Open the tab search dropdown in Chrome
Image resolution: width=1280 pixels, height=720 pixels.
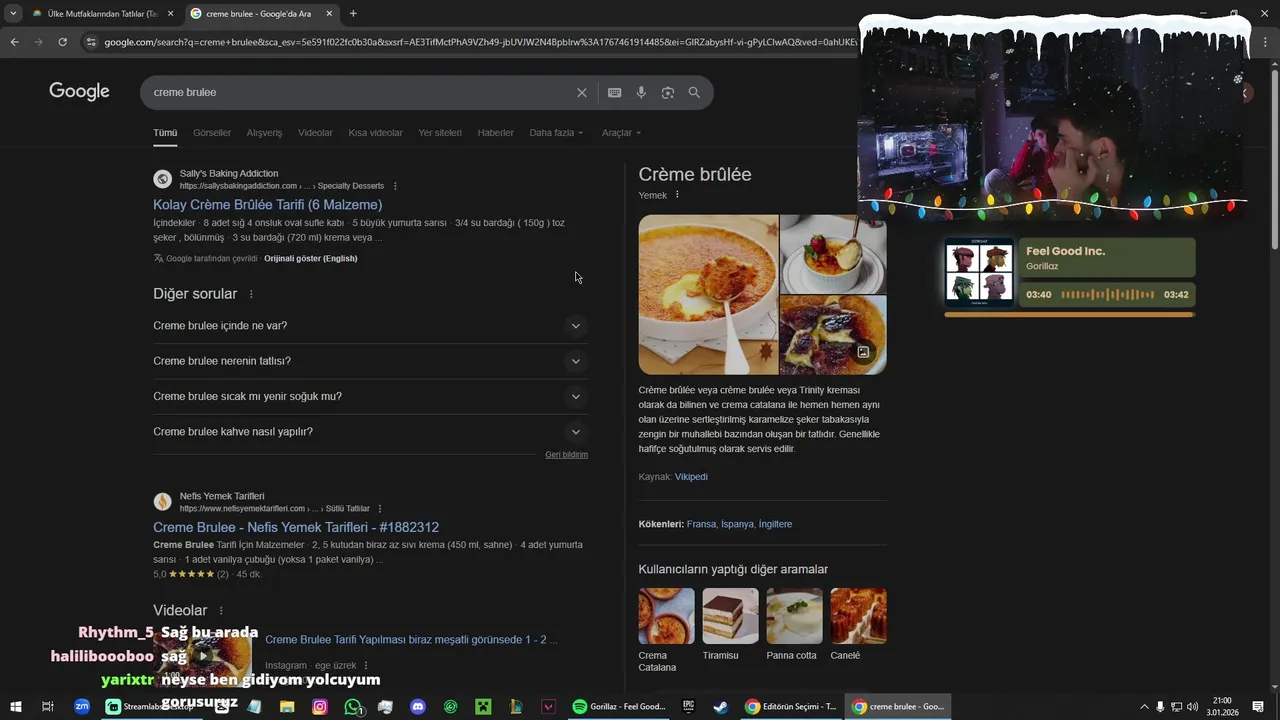(x=13, y=14)
